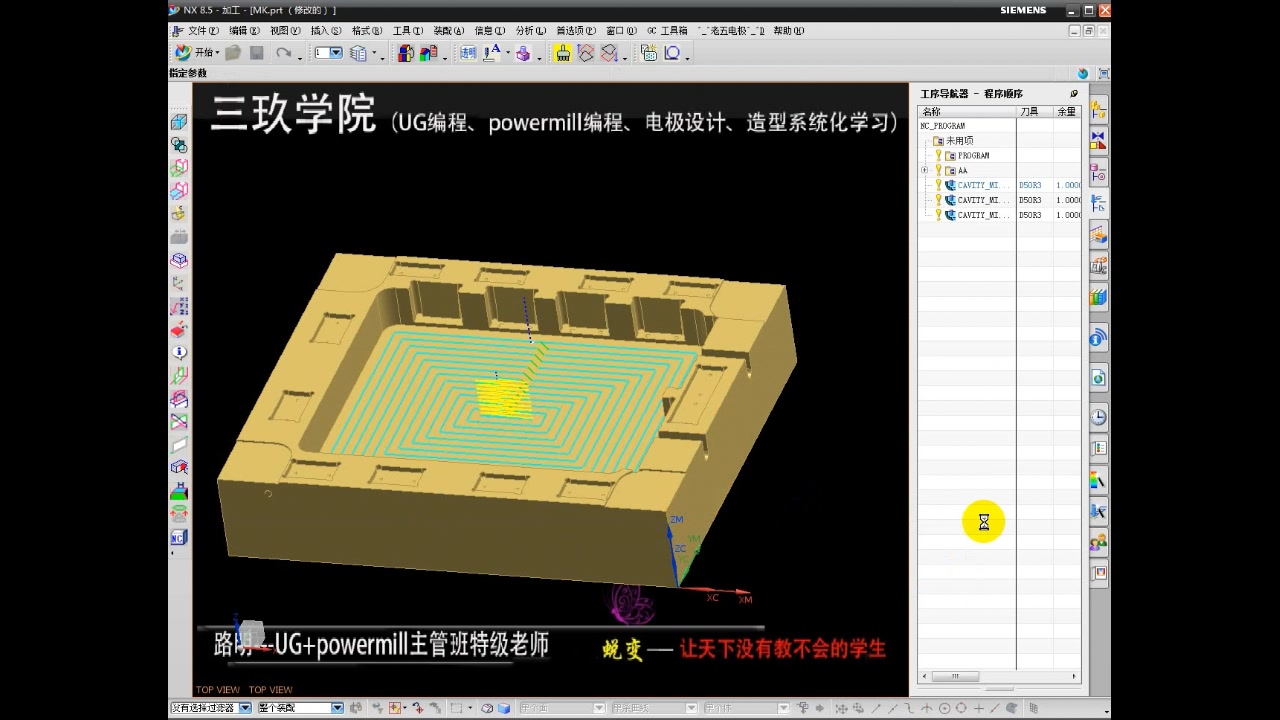Viewport: 1280px width, 720px height.
Task: Open dropdown arrow beside layer settings icon
Action: pos(375,54)
